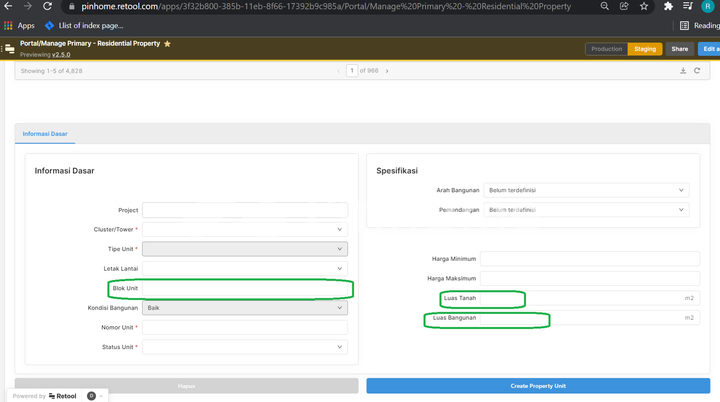Open the Status Unit dropdown
Viewport: 720px width, 402px height.
pyautogui.click(x=245, y=347)
